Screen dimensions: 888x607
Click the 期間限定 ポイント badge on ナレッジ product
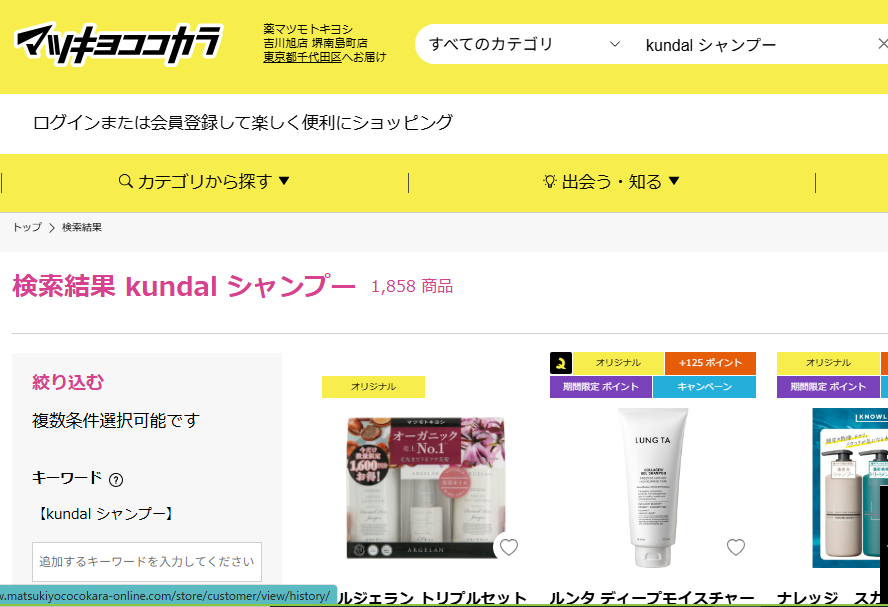pyautogui.click(x=829, y=387)
